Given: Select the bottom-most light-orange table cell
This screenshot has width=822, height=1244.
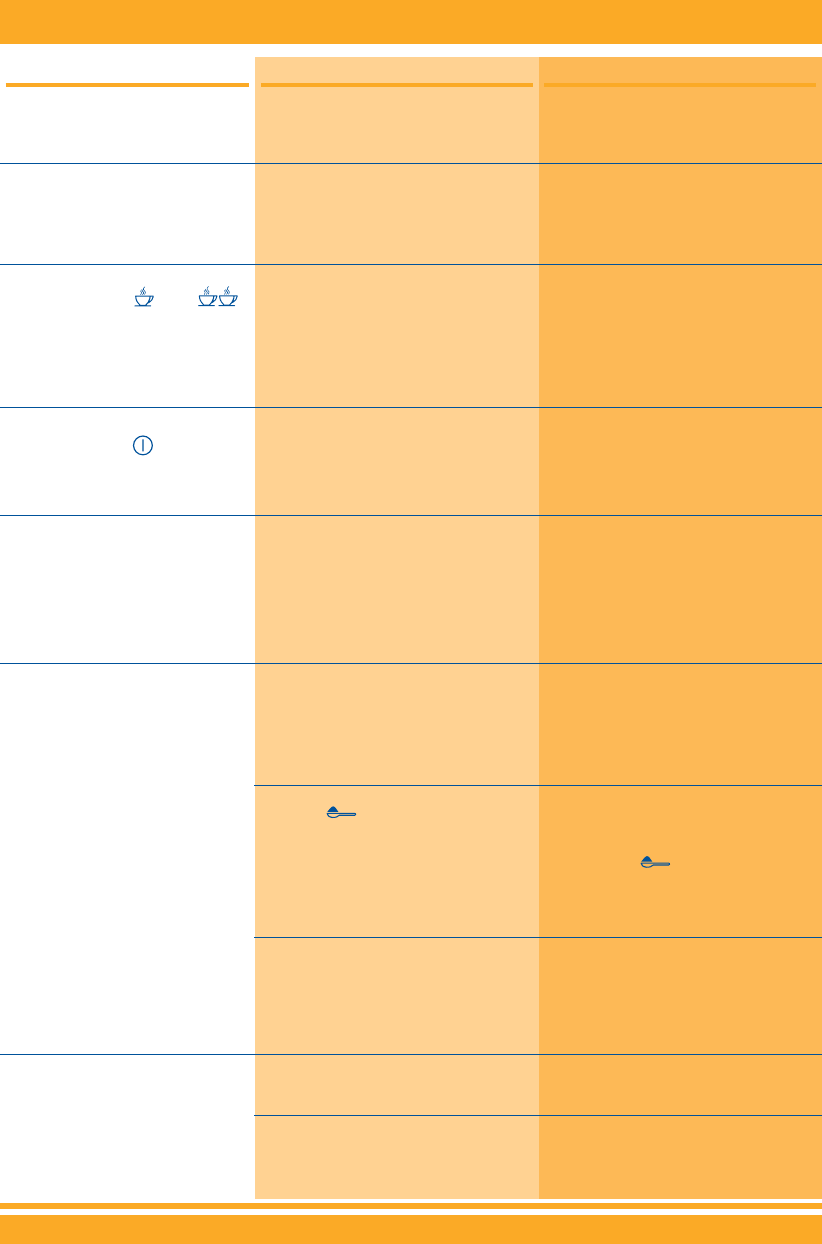Looking at the screenshot, I should click(396, 1156).
